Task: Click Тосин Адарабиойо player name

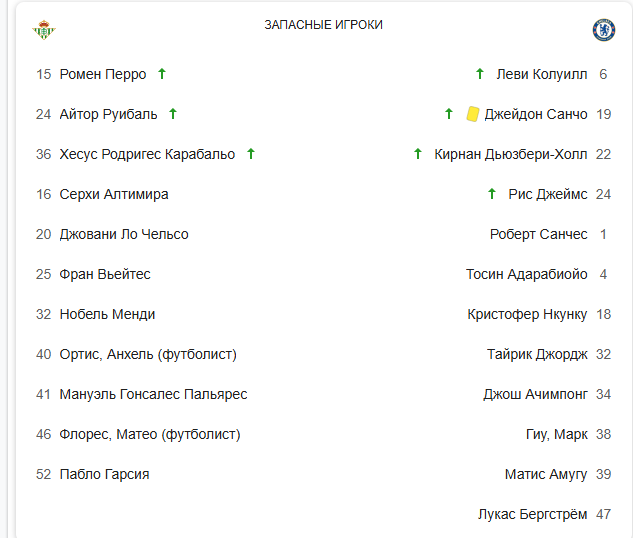Action: [526, 274]
